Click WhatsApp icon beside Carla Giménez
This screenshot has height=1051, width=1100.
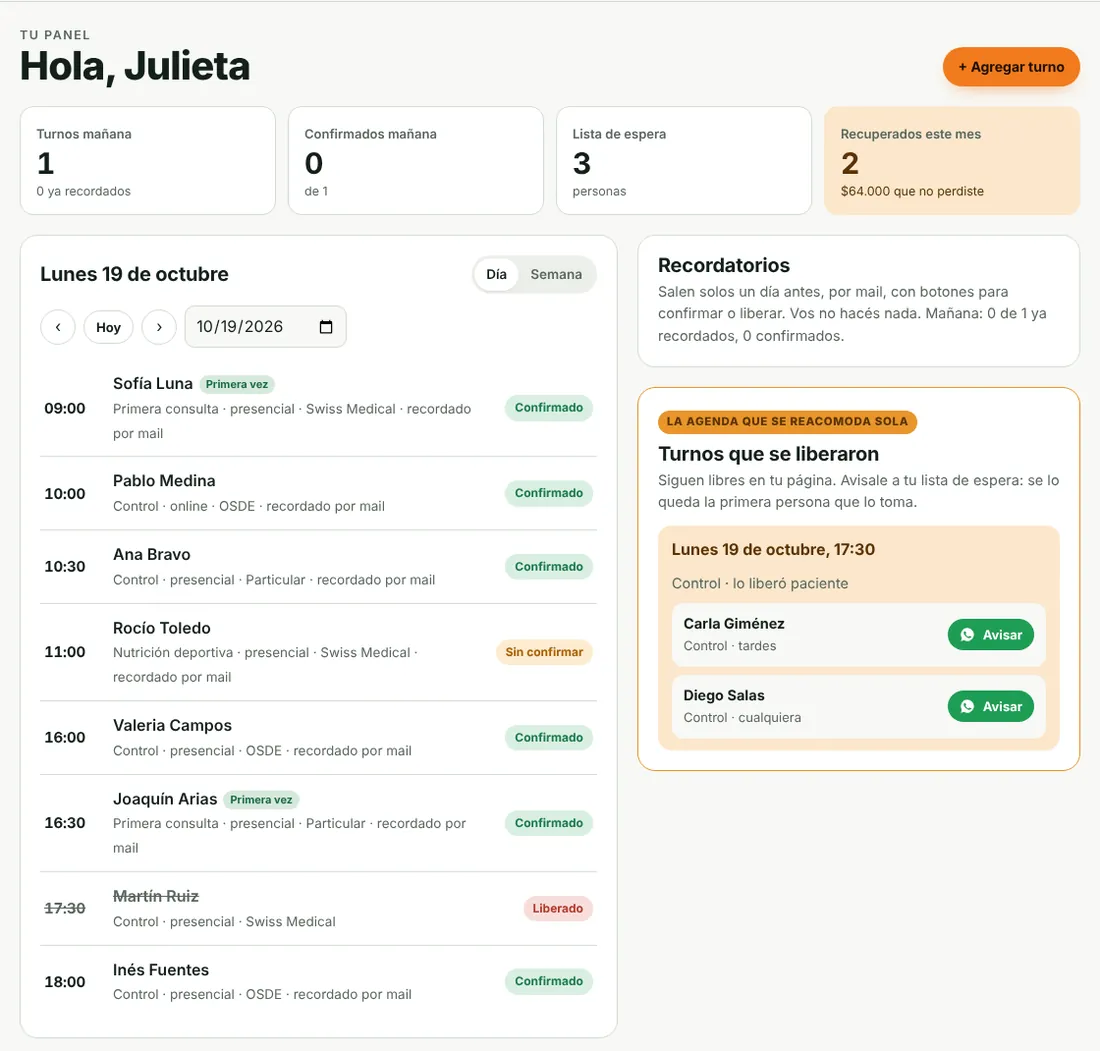pyautogui.click(x=967, y=635)
